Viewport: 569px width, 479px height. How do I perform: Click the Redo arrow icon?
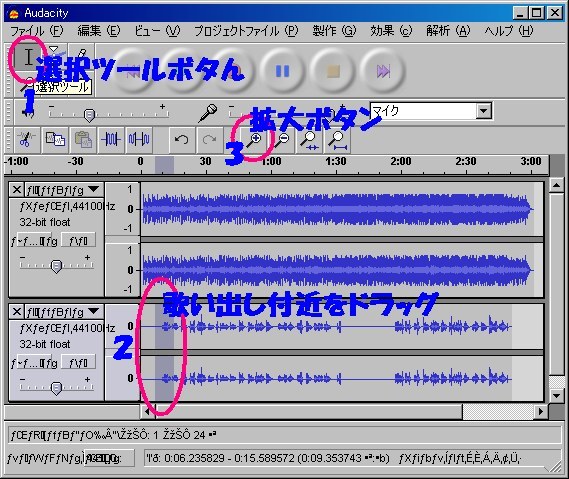click(x=209, y=140)
